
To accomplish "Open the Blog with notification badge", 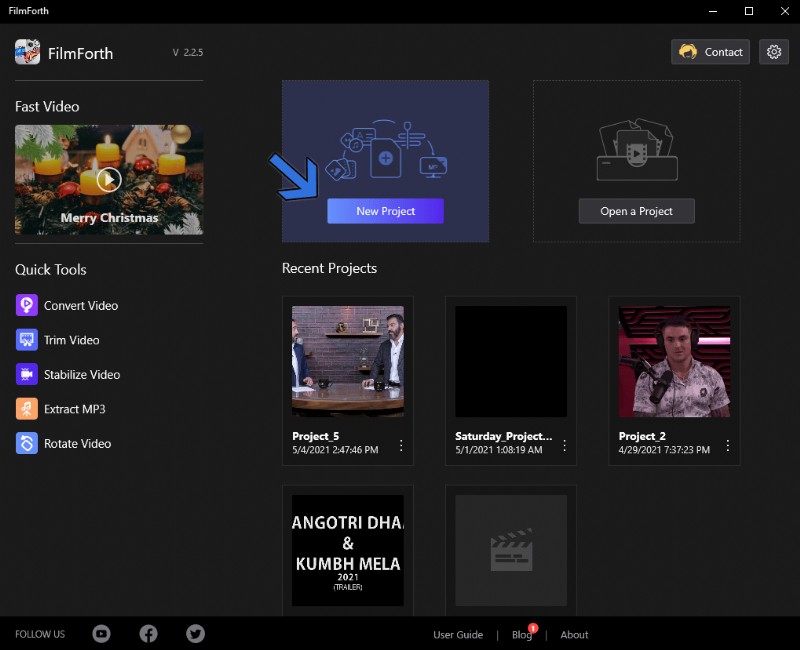I will (521, 634).
